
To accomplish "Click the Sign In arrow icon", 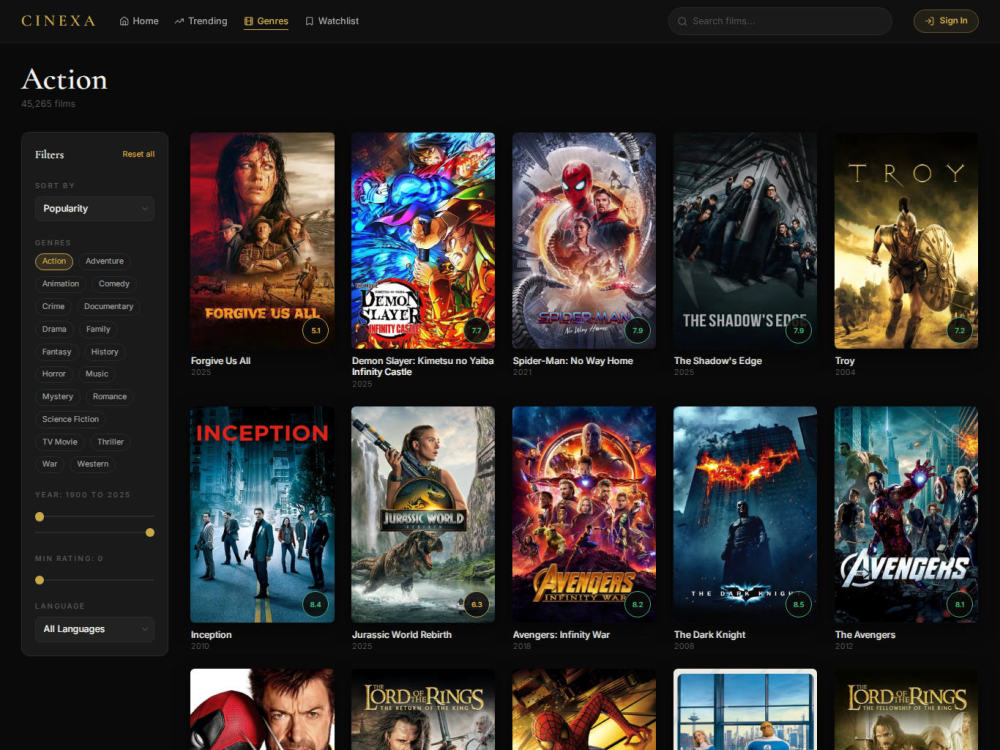I will 930,21.
